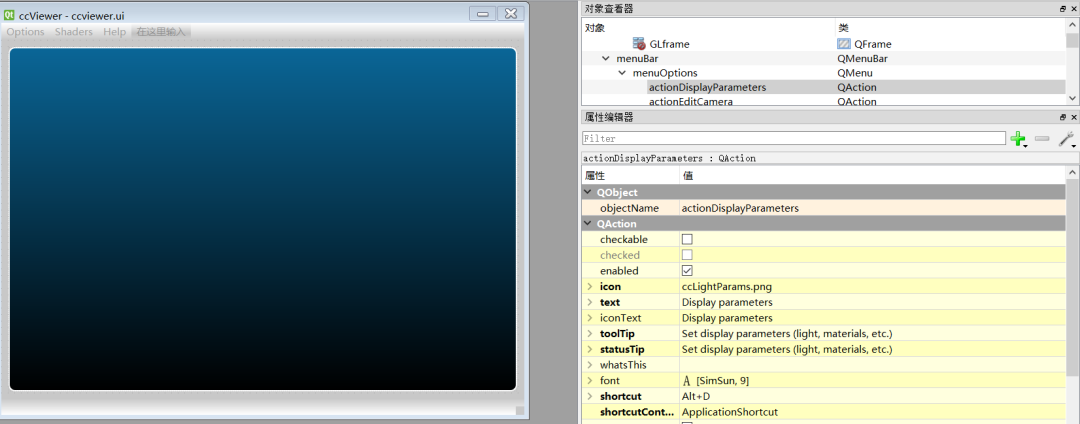Image resolution: width=1080 pixels, height=424 pixels.
Task: Float the 属性编辑器 panel with its dock icon
Action: 1063,118
